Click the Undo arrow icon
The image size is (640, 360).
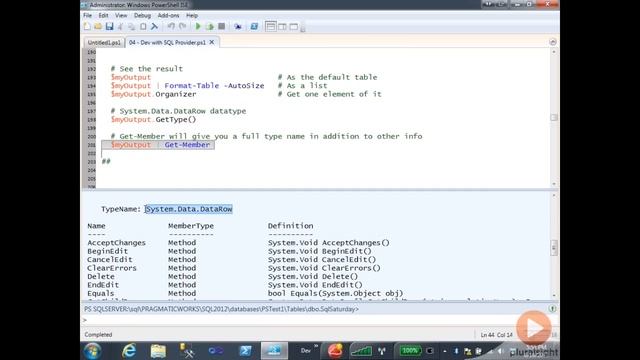pyautogui.click(x=171, y=27)
